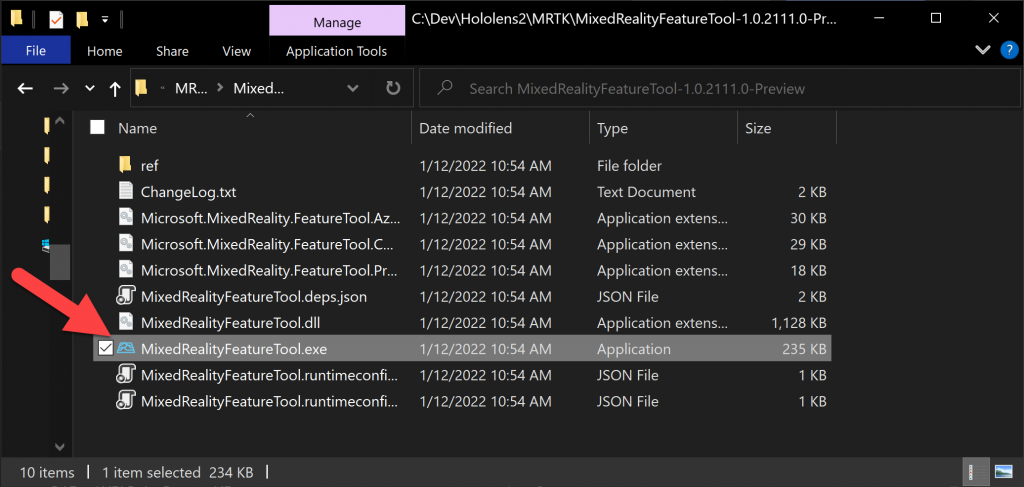
Task: Refresh the current folder view
Action: [x=392, y=88]
